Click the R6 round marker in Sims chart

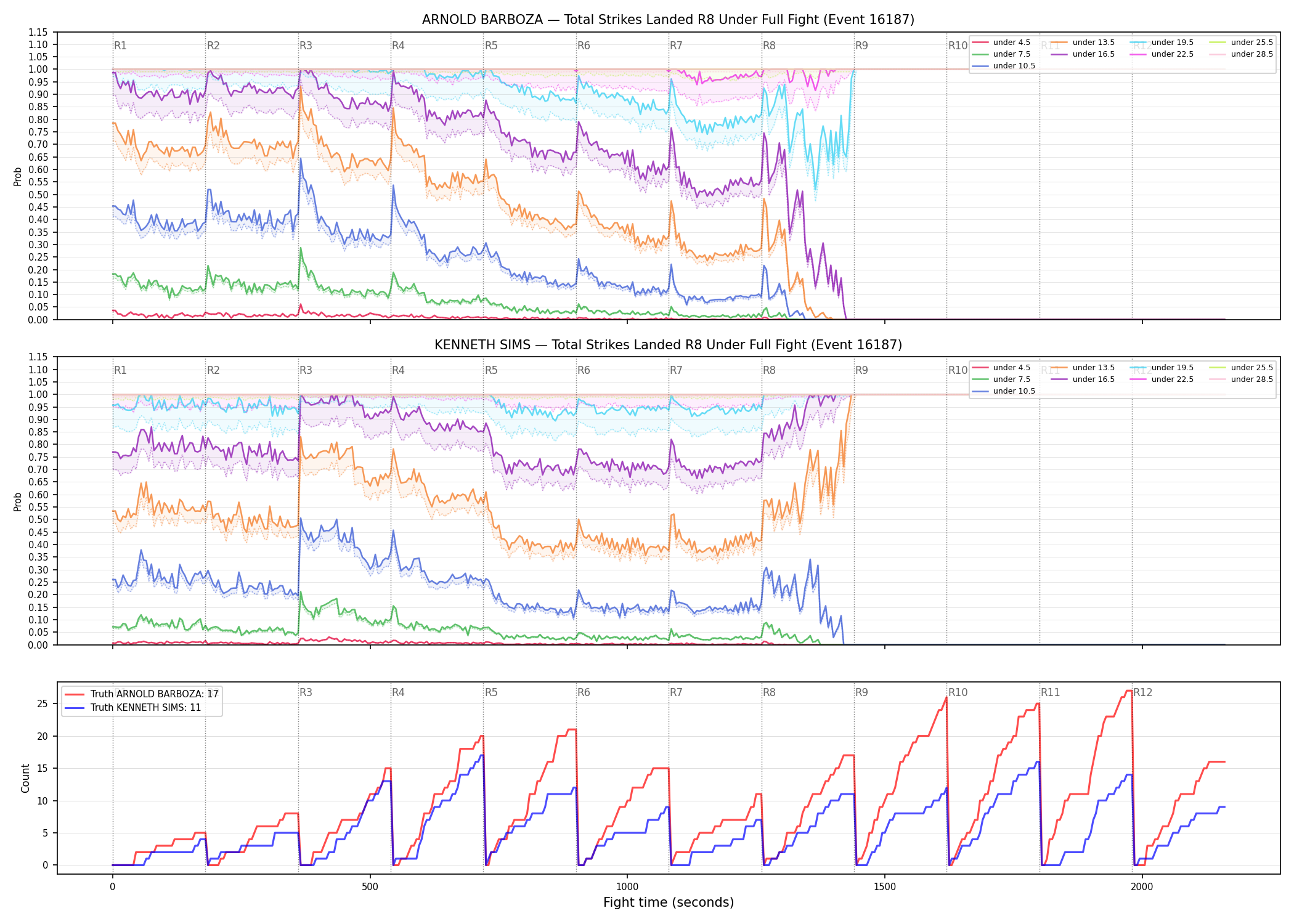584,370
